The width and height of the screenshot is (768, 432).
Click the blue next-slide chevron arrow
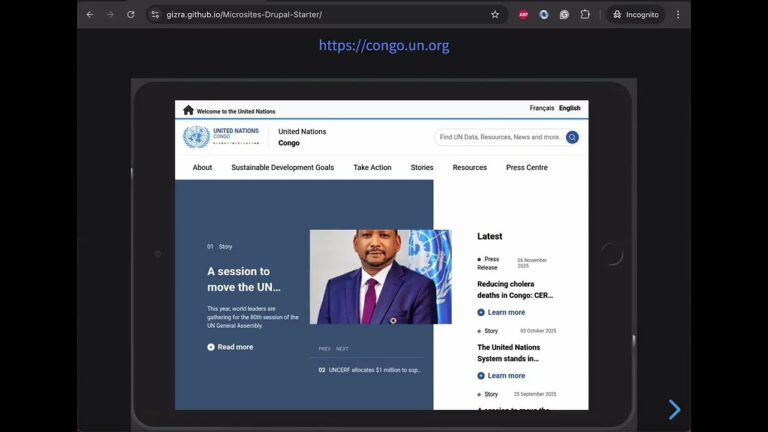click(x=674, y=409)
